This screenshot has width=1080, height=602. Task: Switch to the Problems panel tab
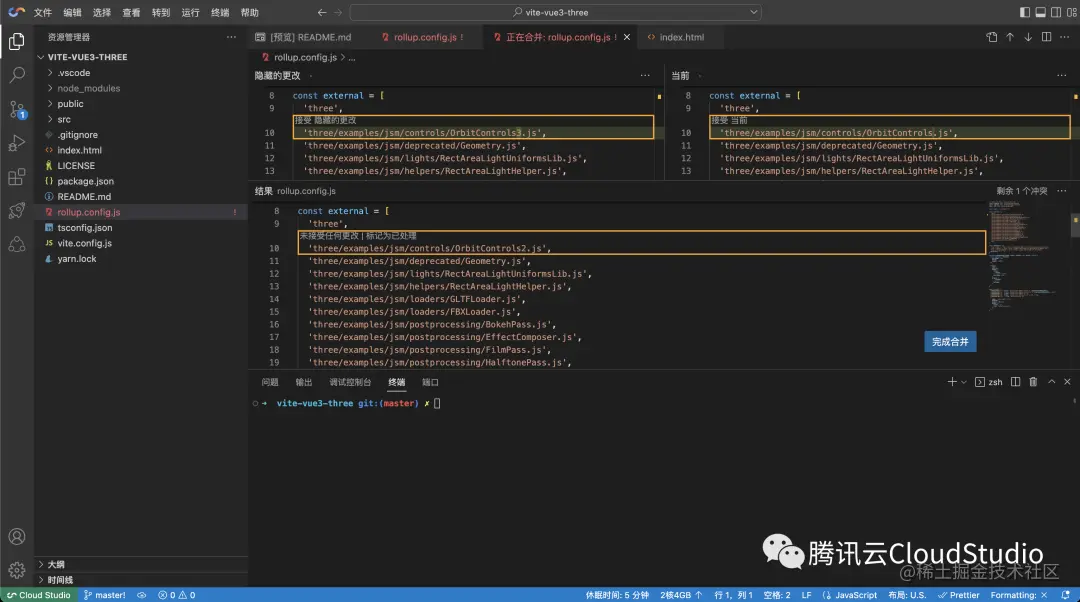(x=270, y=382)
